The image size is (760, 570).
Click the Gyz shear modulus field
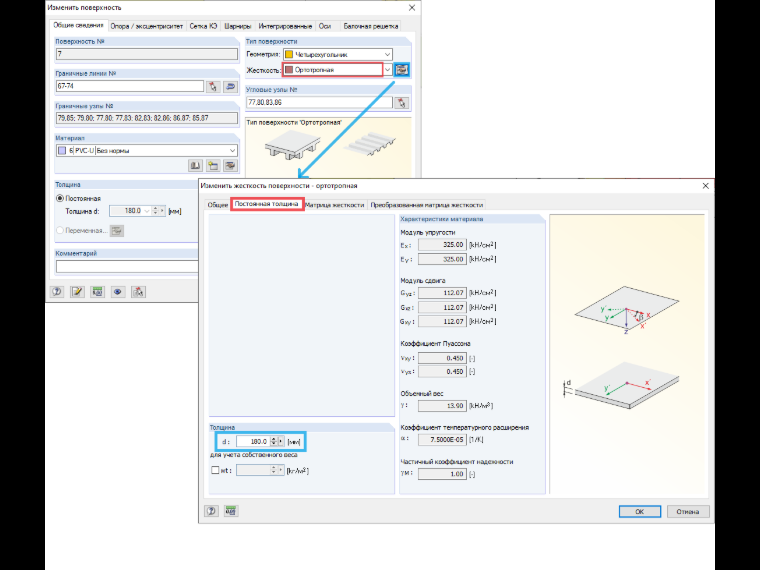tap(442, 293)
